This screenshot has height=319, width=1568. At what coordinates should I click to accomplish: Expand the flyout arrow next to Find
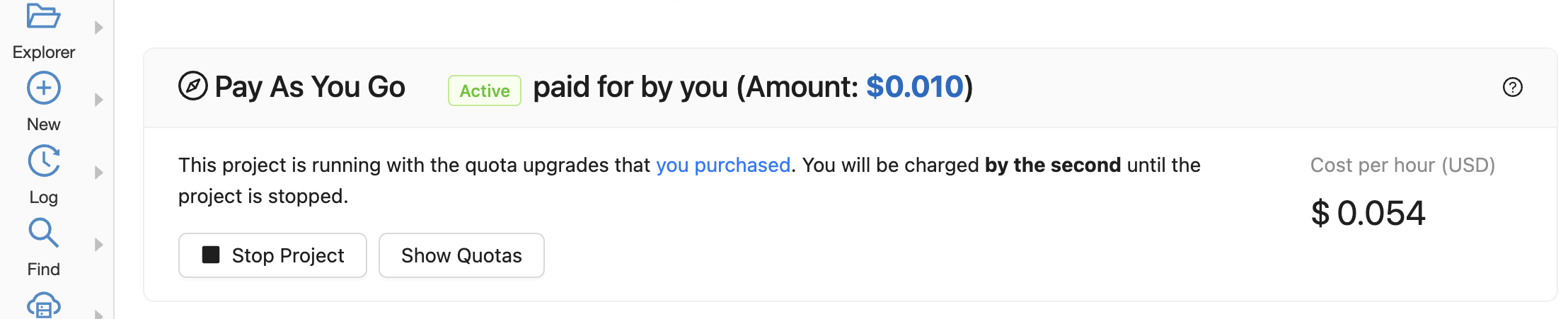point(99,245)
